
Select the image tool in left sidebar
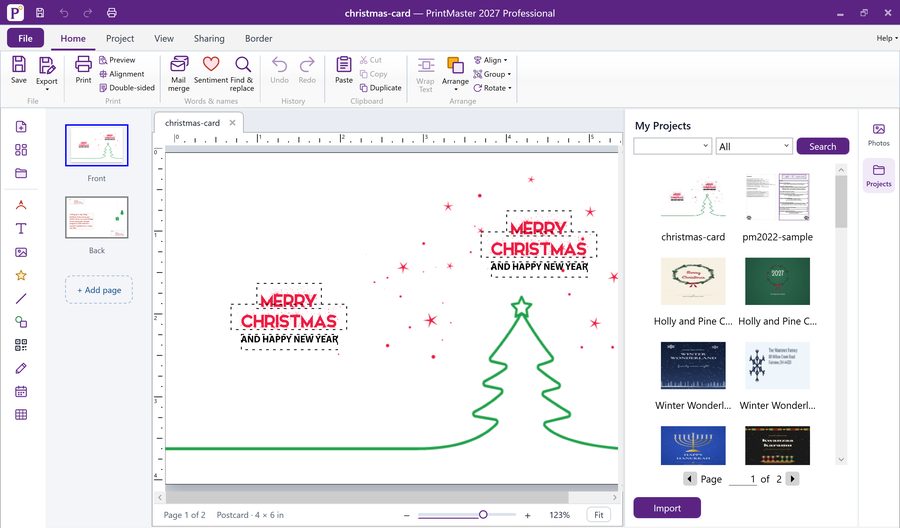click(x=21, y=252)
